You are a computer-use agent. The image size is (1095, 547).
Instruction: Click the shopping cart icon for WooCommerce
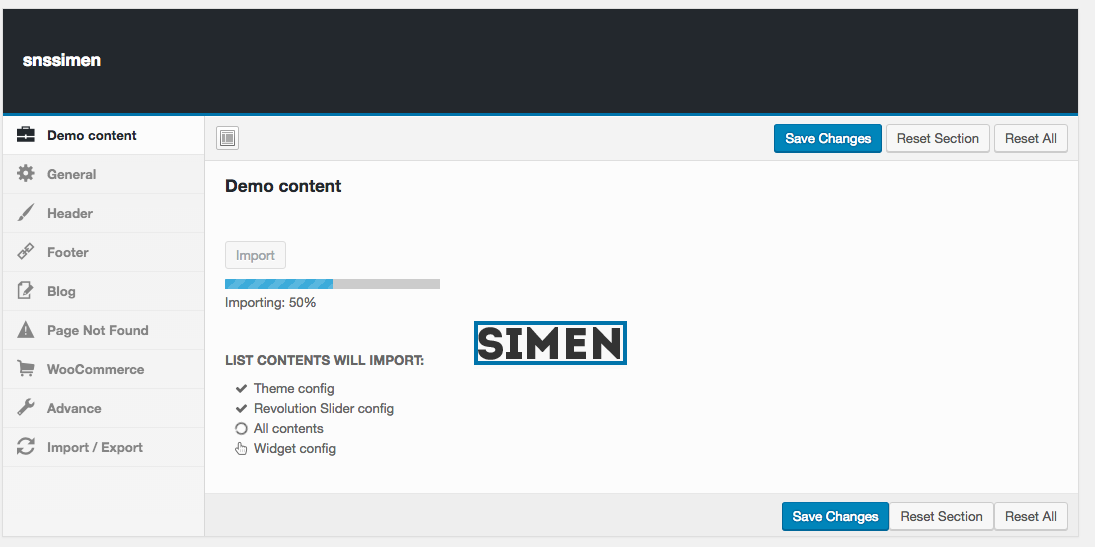(x=26, y=369)
